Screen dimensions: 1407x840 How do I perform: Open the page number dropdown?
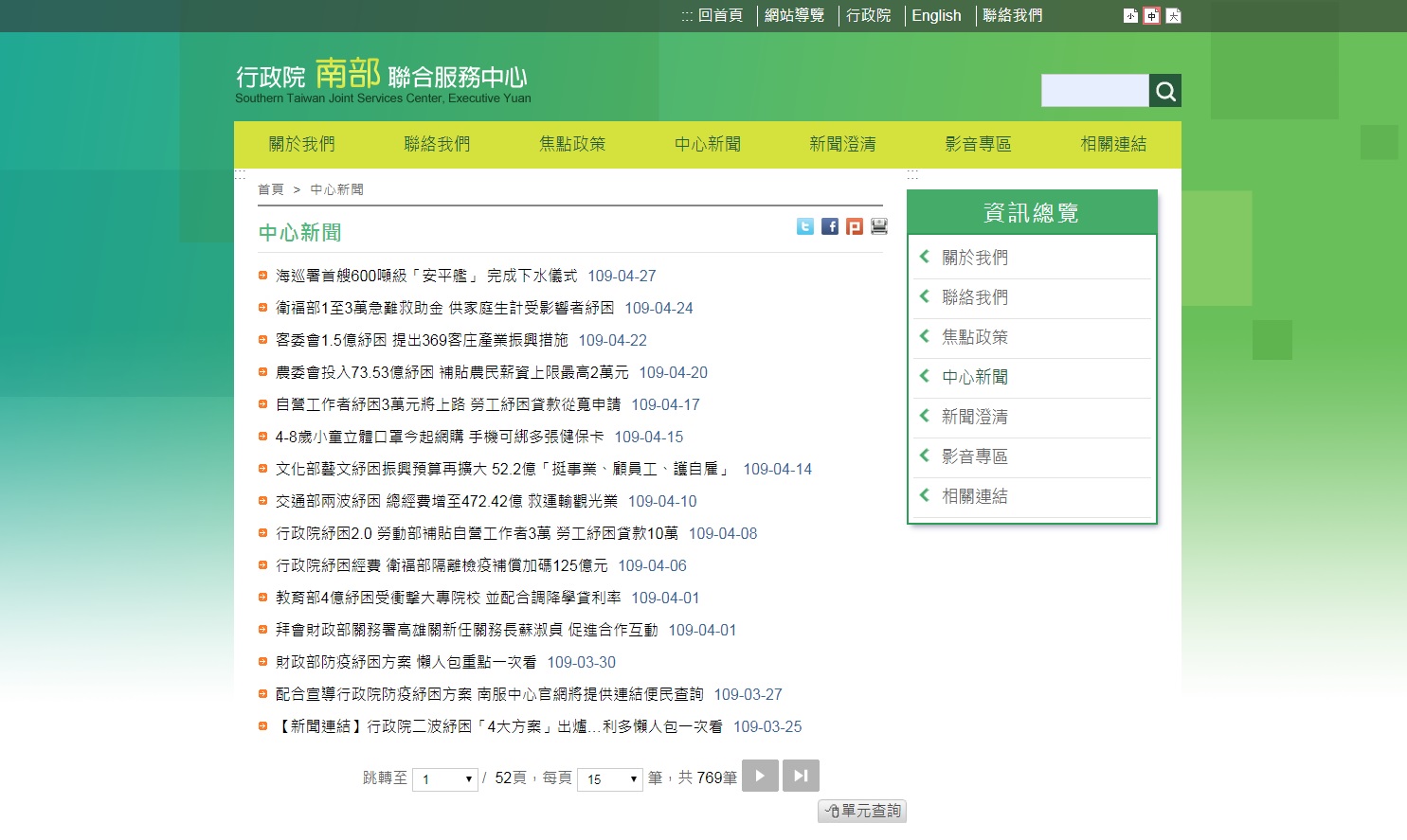coord(445,779)
